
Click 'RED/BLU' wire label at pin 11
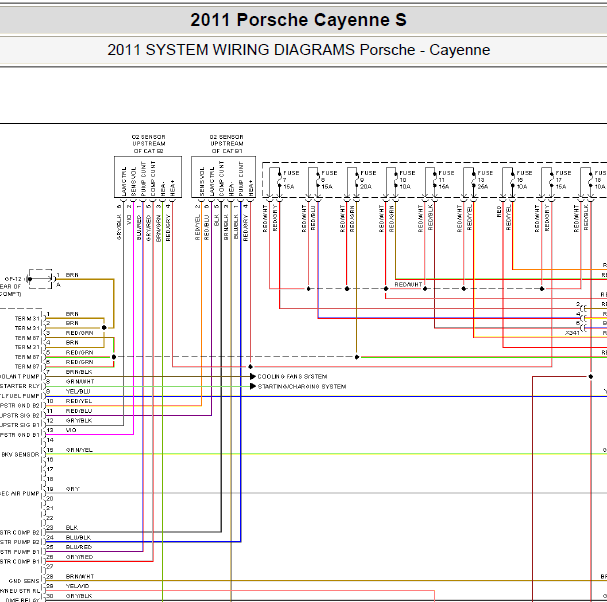pyautogui.click(x=79, y=411)
